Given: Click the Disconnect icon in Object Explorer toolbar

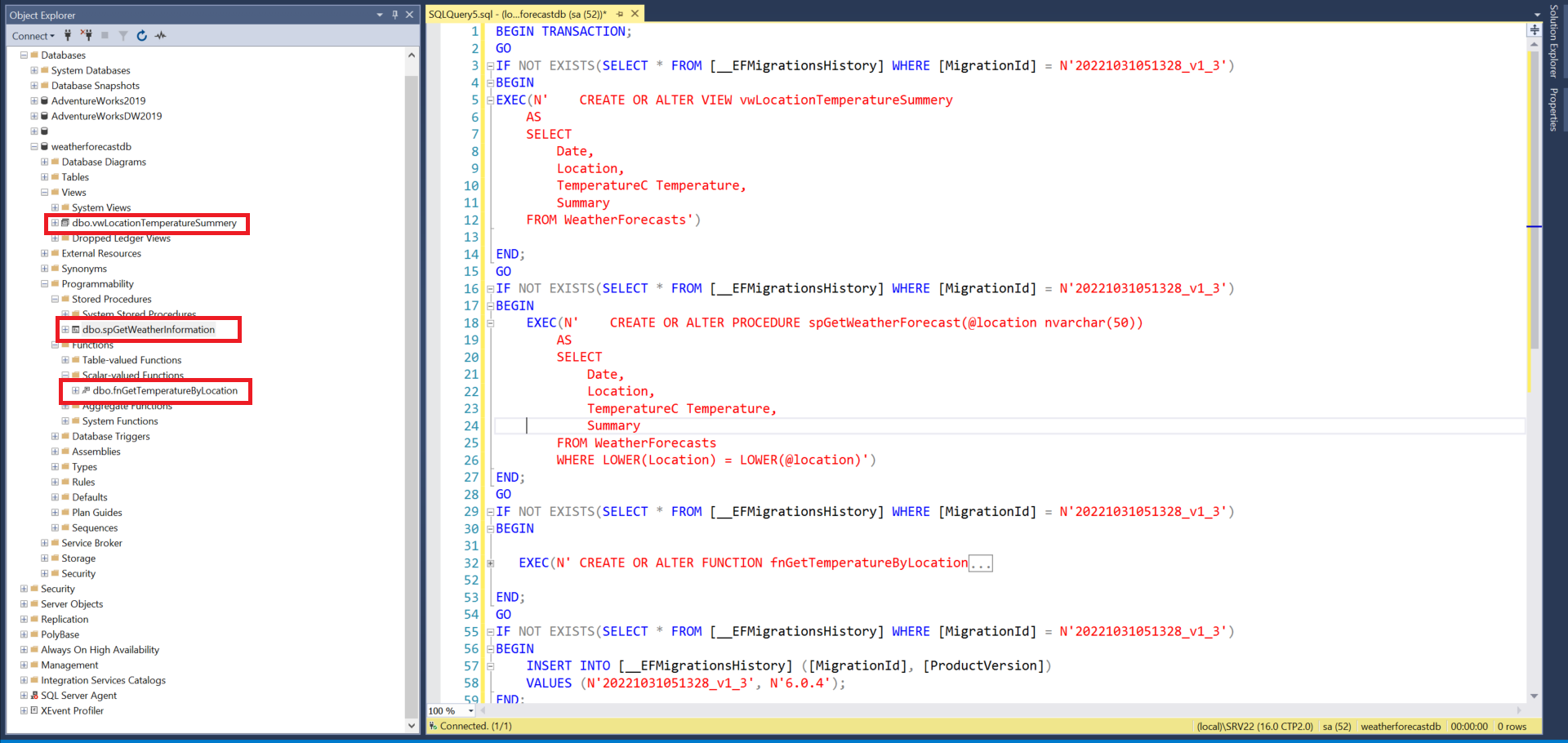Looking at the screenshot, I should click(84, 35).
